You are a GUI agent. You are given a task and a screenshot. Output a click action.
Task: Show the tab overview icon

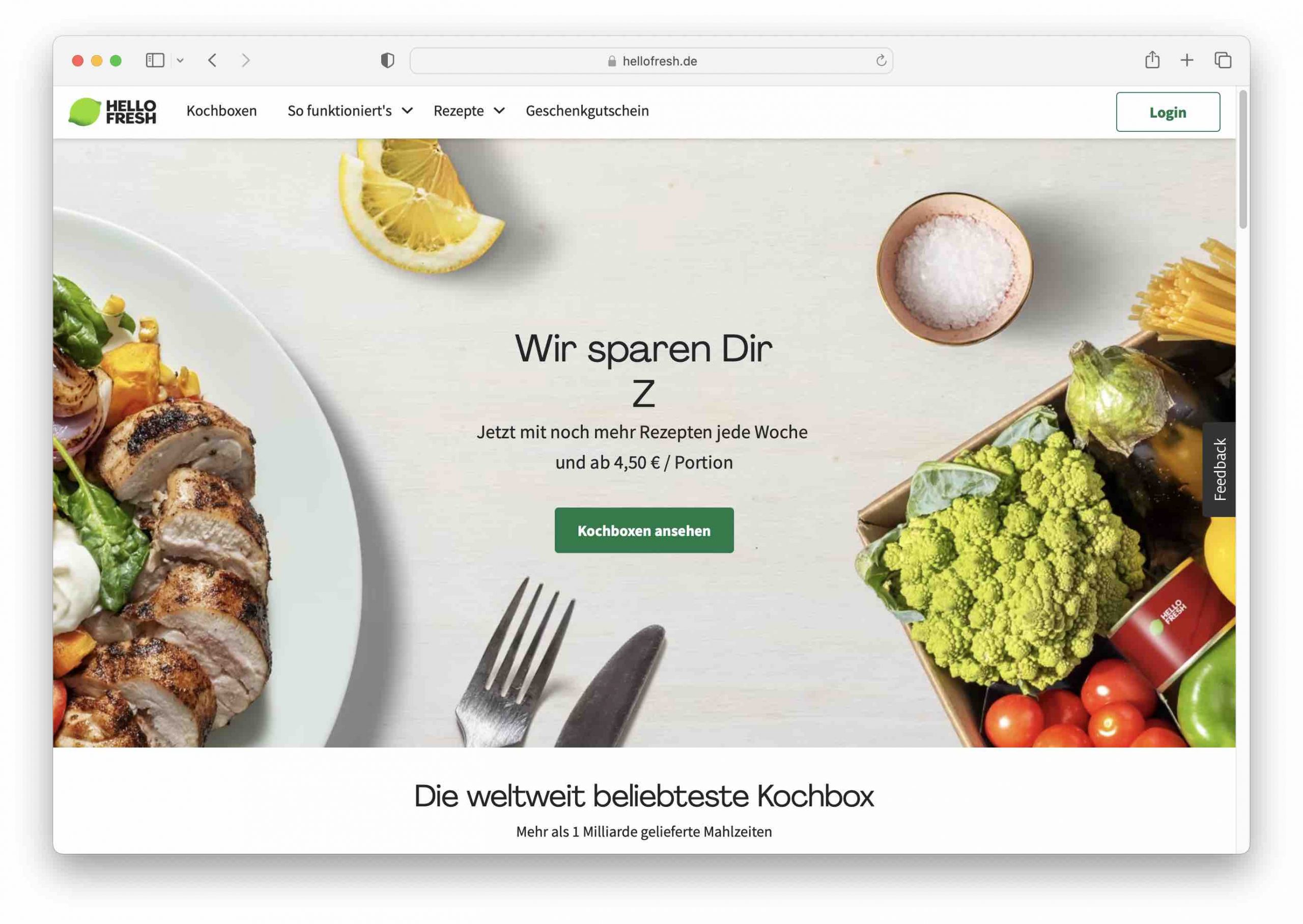(x=1222, y=60)
